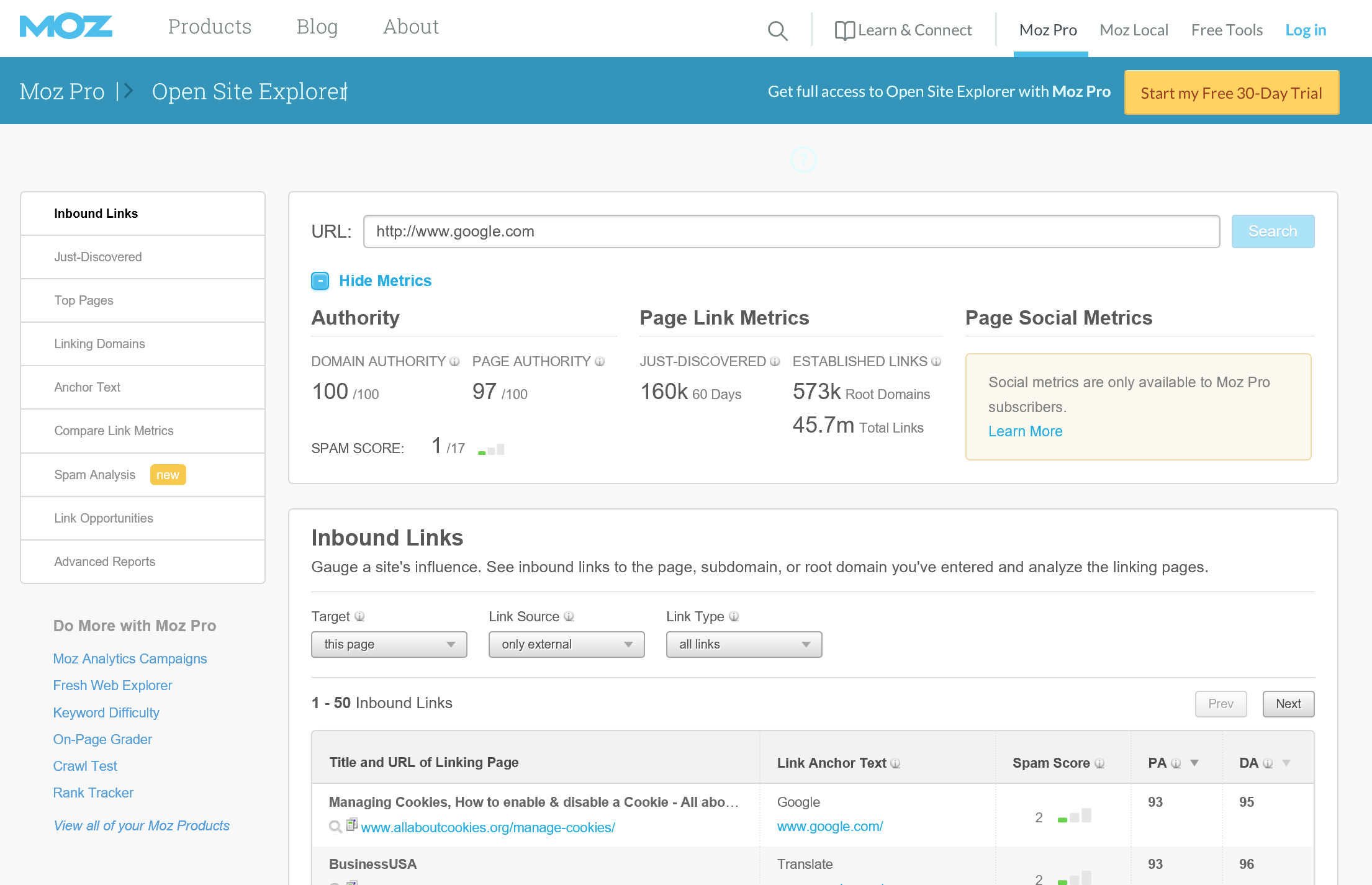Select the Moz Local navigation item
Image resolution: width=1372 pixels, height=885 pixels.
pyautogui.click(x=1134, y=29)
